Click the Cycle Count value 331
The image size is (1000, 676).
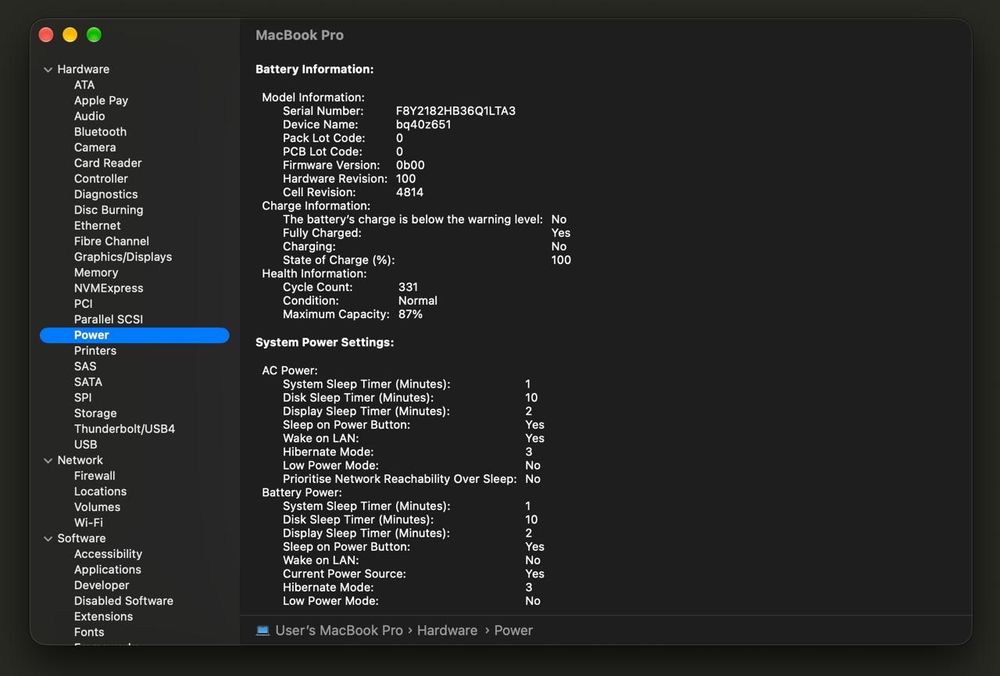click(408, 287)
